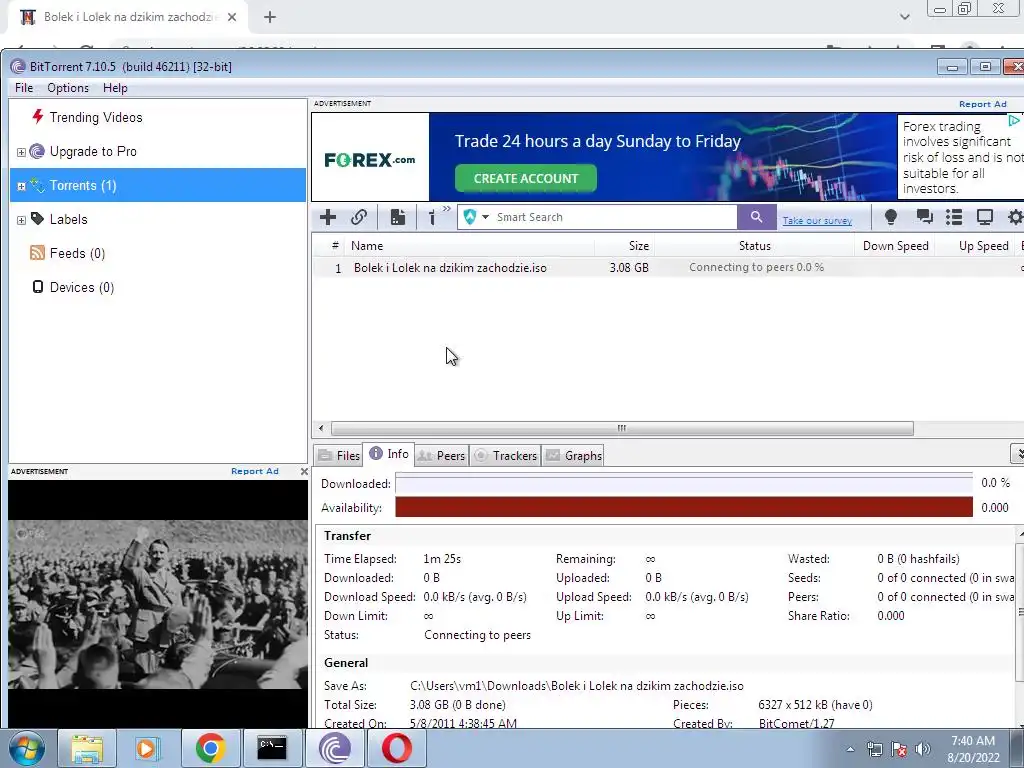Image resolution: width=1024 pixels, height=768 pixels.
Task: Click the Add Torrent plus icon
Action: 328,217
